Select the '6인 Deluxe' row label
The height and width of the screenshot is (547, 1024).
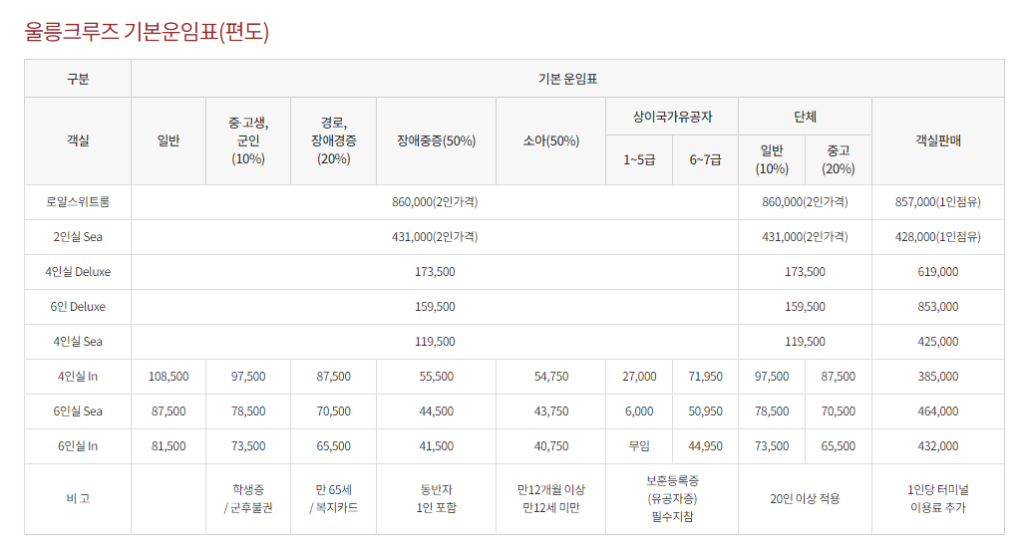coord(78,307)
